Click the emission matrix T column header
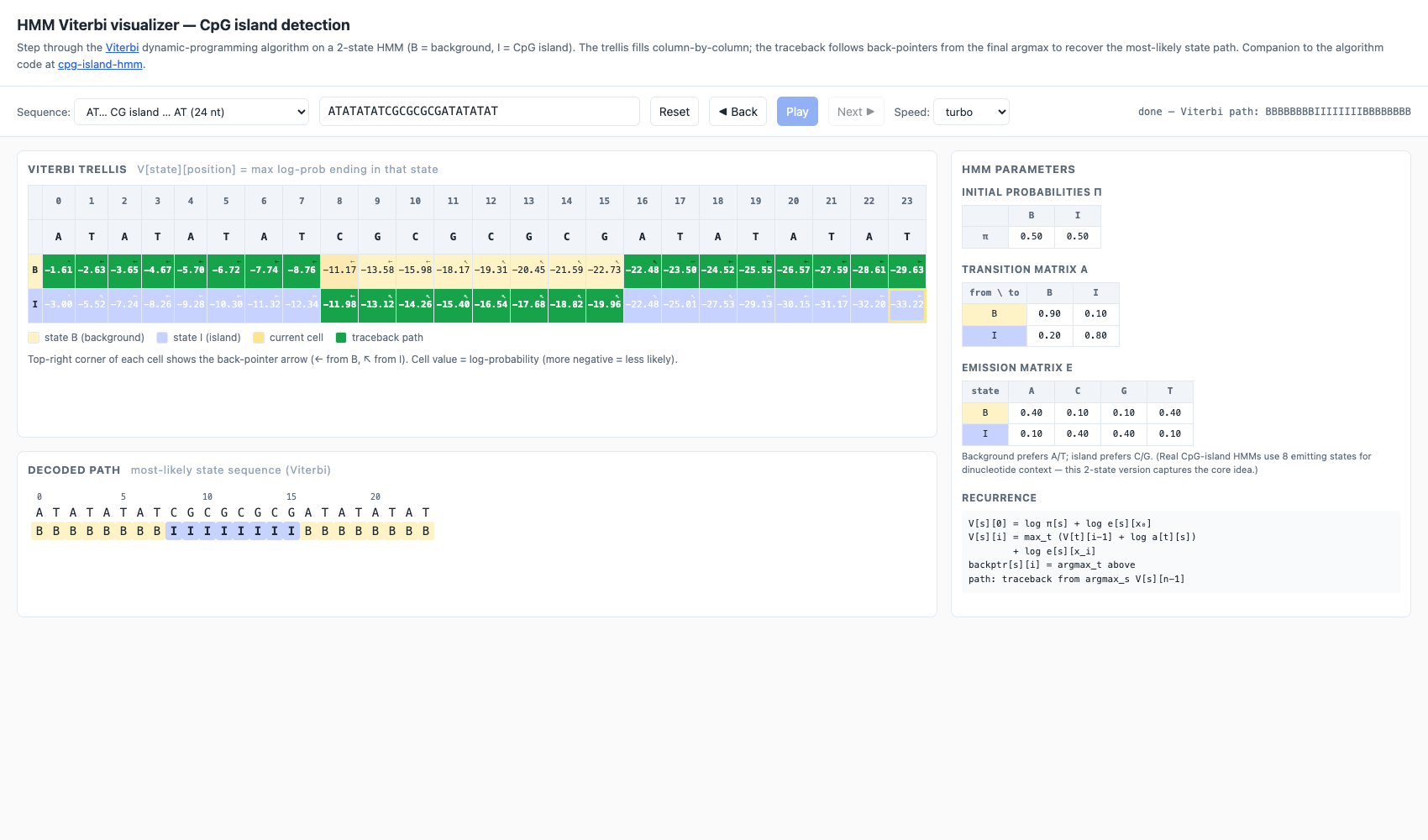 click(1170, 391)
